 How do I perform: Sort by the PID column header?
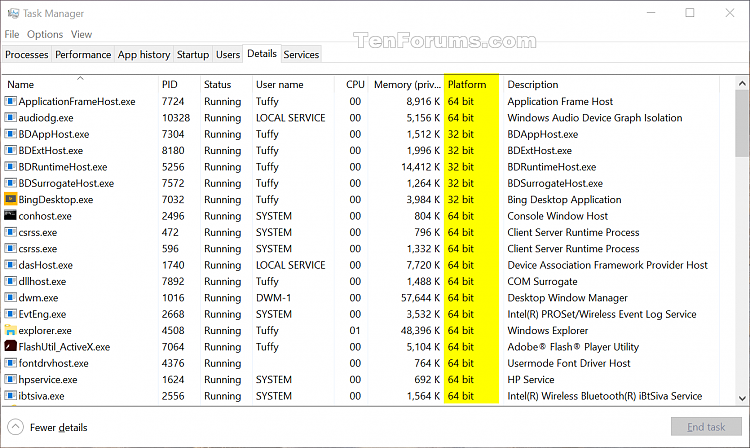pos(179,84)
